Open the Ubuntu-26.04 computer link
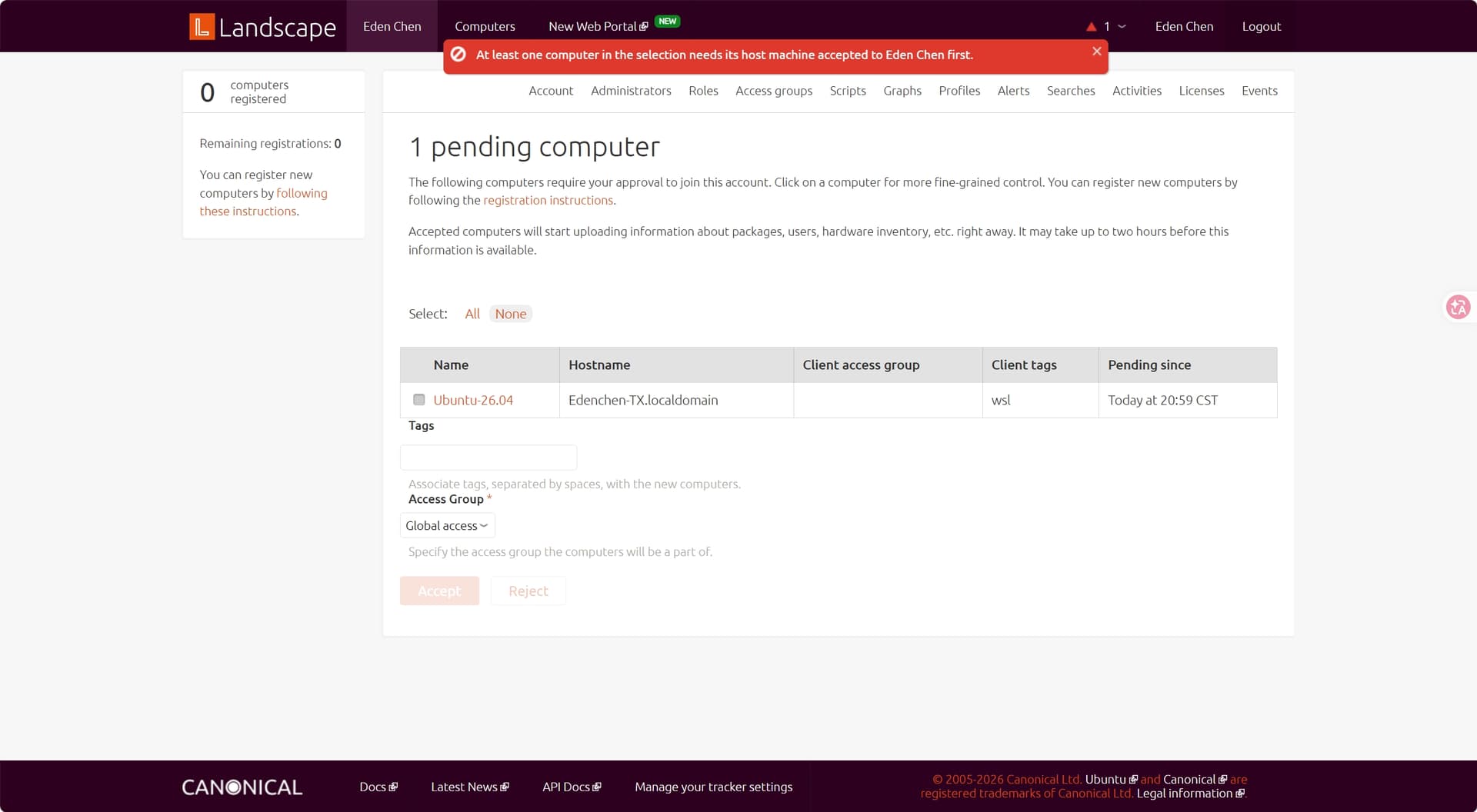This screenshot has width=1477, height=812. pyautogui.click(x=473, y=400)
